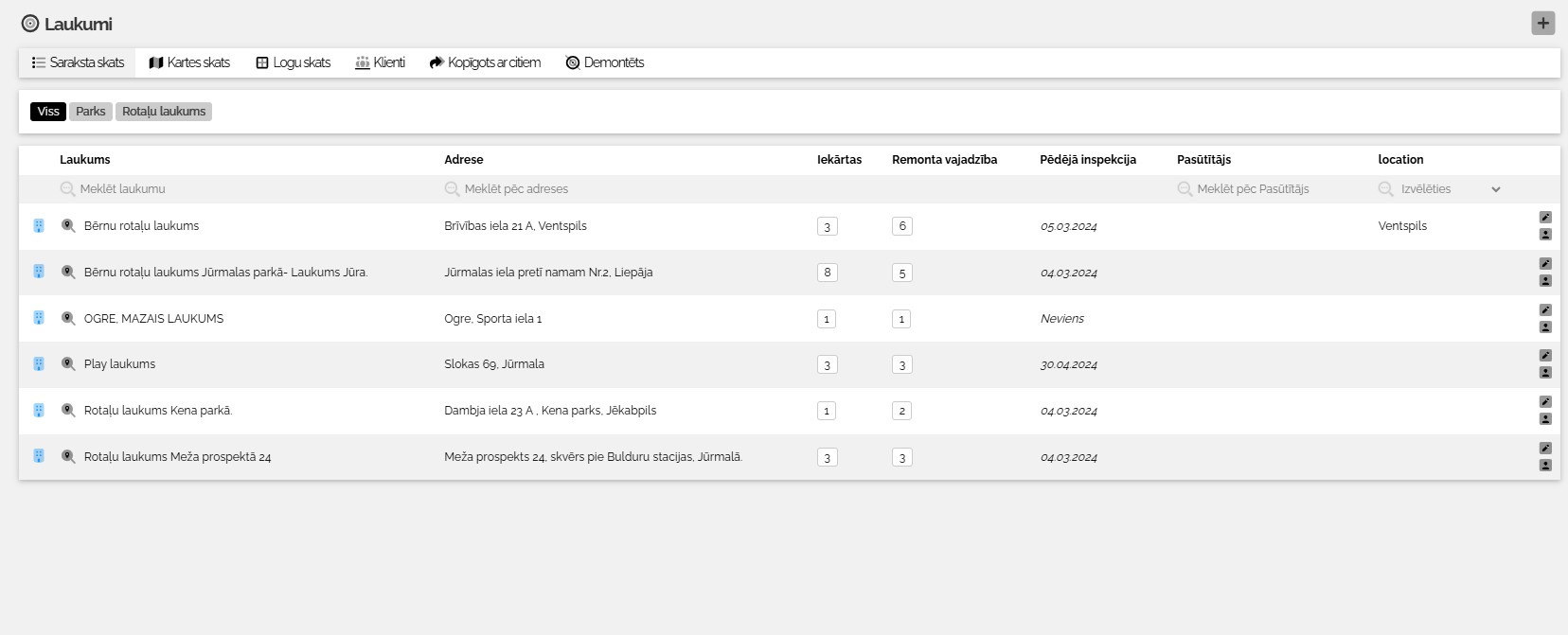Click the Meklēt laukumu search field
1568x635 pixels.
click(x=237, y=189)
